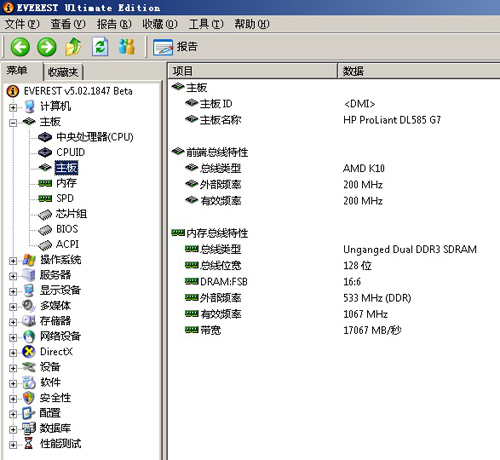Switch to the 收藏夹 tab
The image size is (500, 460).
pos(63,72)
